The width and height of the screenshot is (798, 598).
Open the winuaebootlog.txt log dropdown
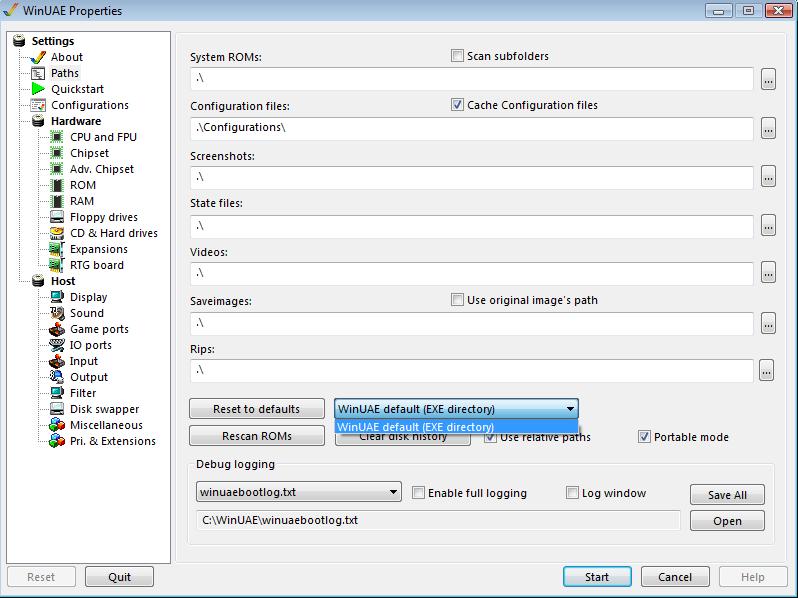coord(299,492)
